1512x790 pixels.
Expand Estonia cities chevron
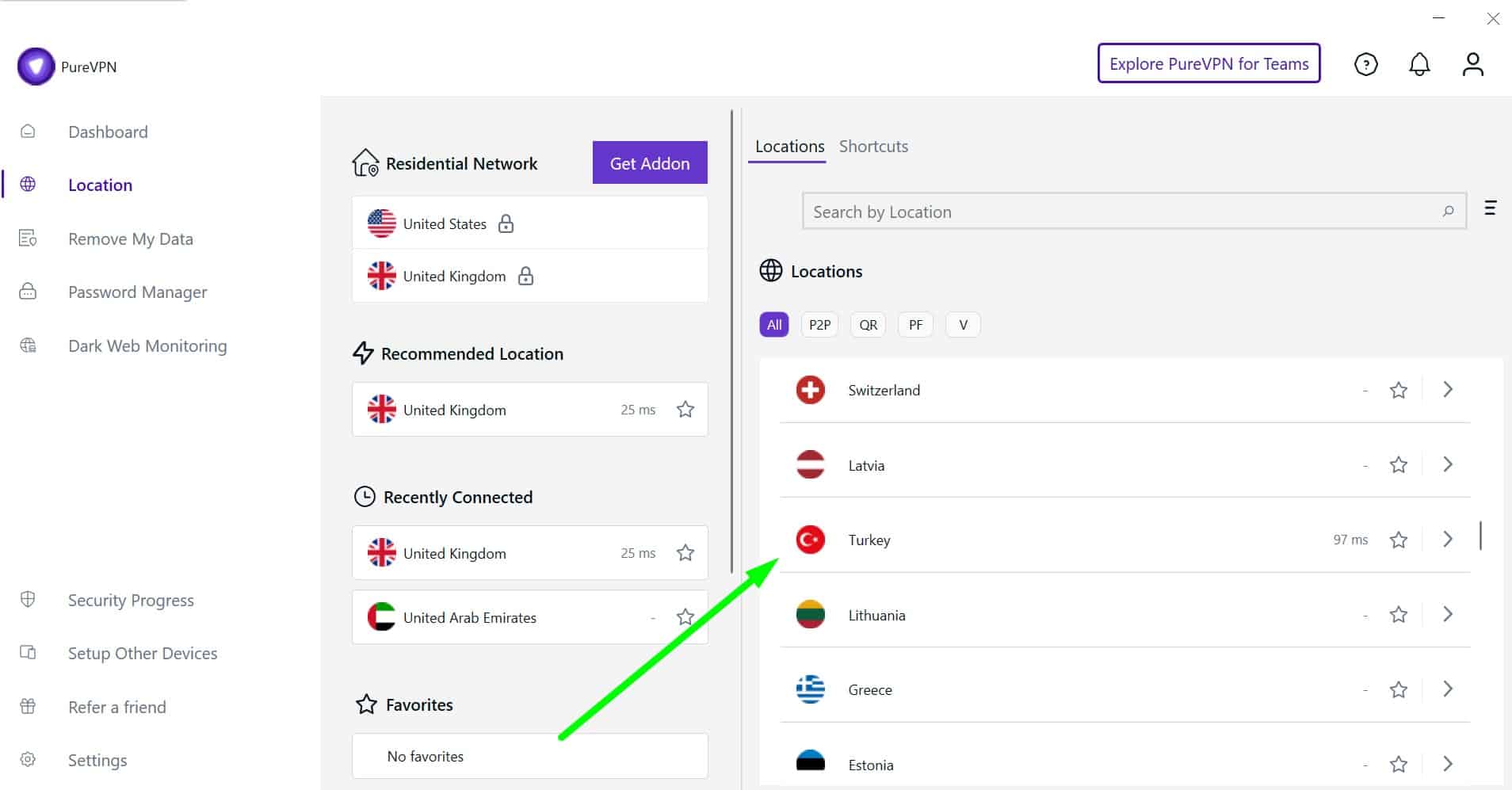(1448, 764)
